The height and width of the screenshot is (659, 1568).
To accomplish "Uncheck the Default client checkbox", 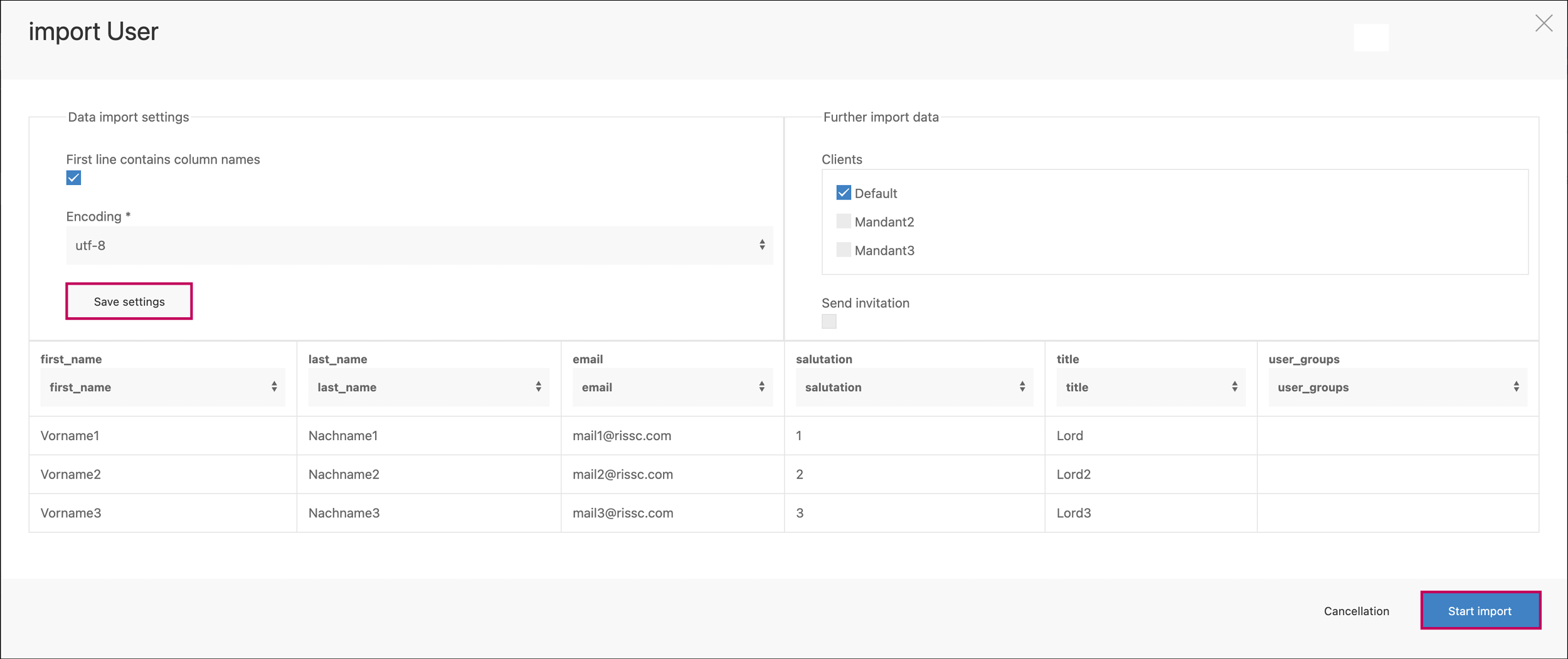I will 843,193.
